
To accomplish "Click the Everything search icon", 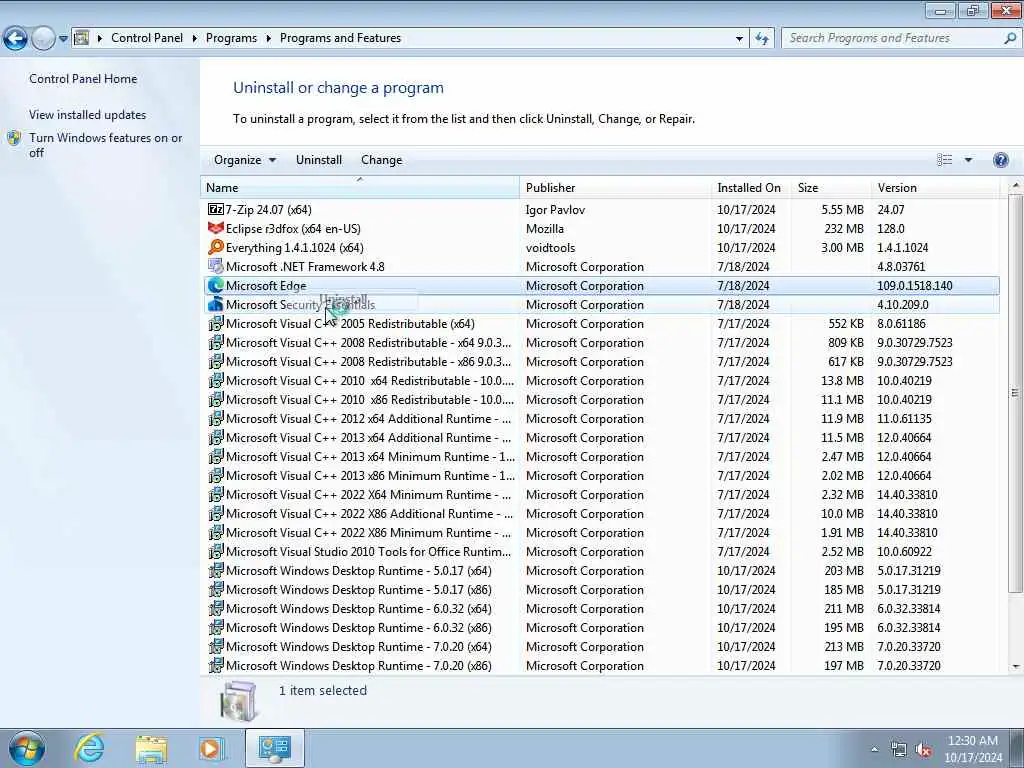I will pos(216,248).
